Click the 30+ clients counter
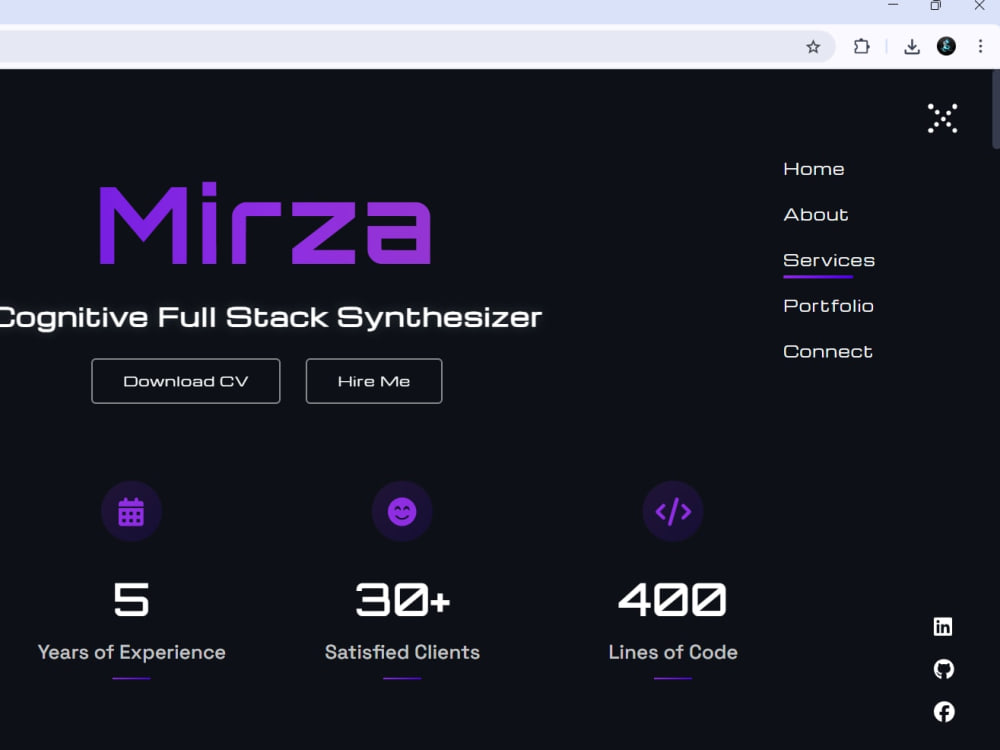1000x750 pixels. (x=402, y=599)
